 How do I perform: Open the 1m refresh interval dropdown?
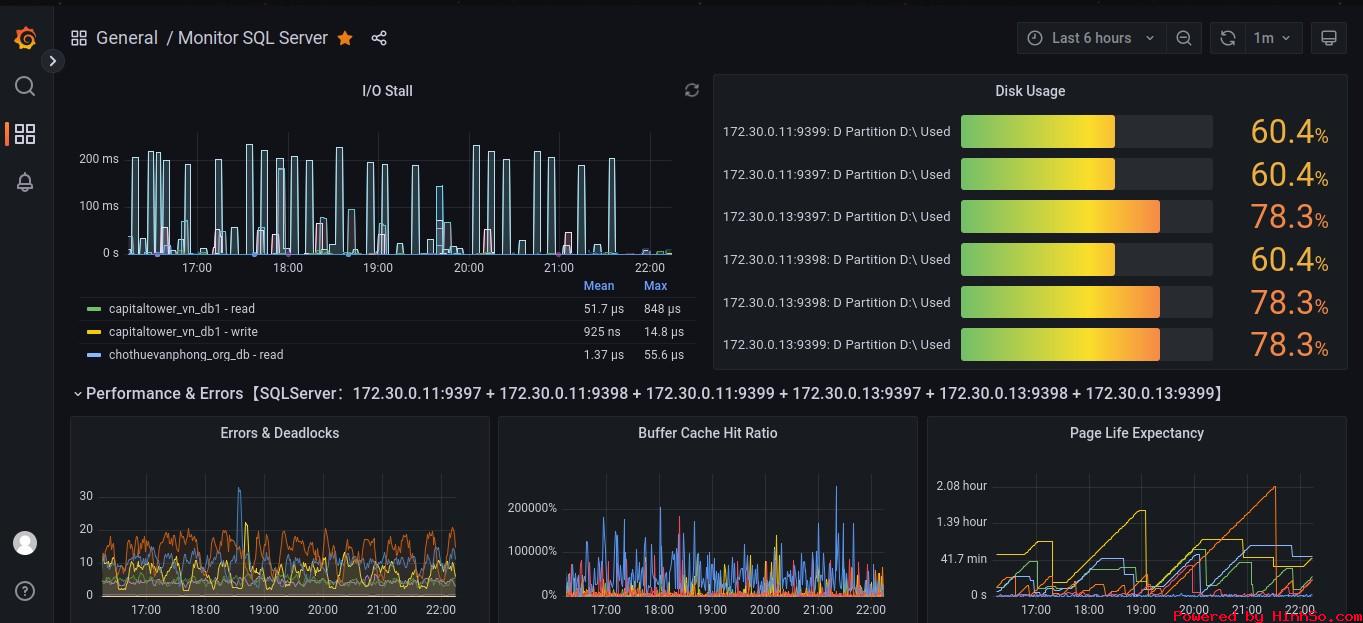[x=1272, y=38]
